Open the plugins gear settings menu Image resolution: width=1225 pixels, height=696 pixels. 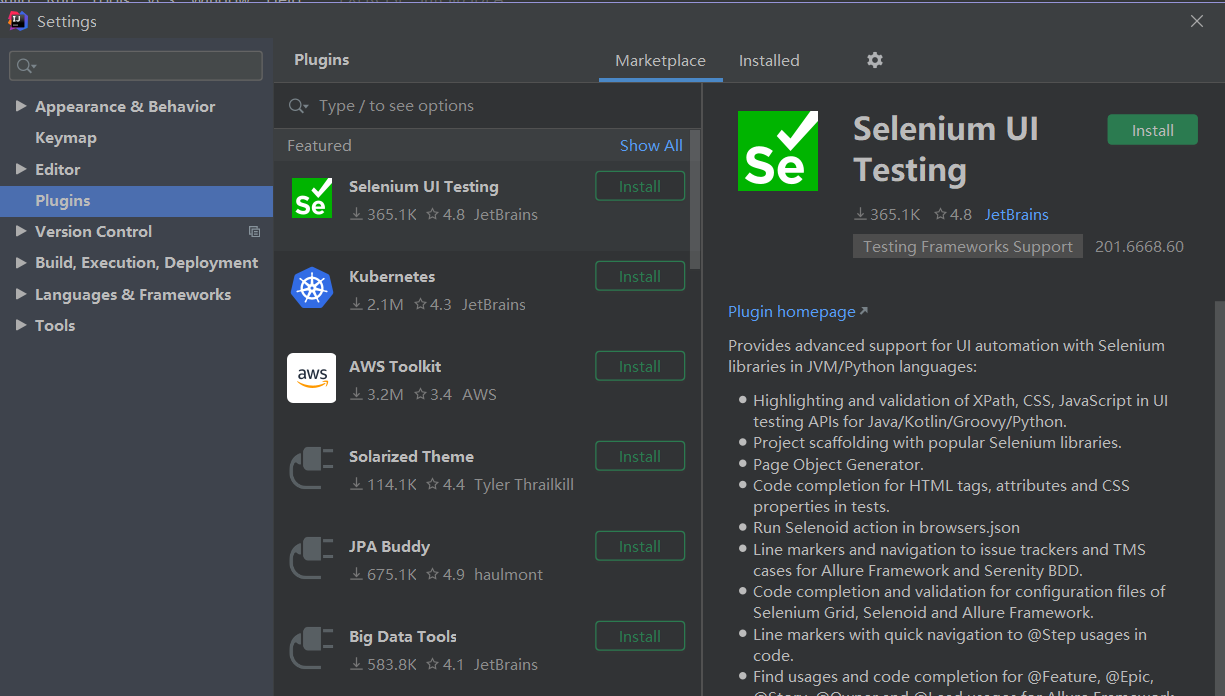(875, 60)
